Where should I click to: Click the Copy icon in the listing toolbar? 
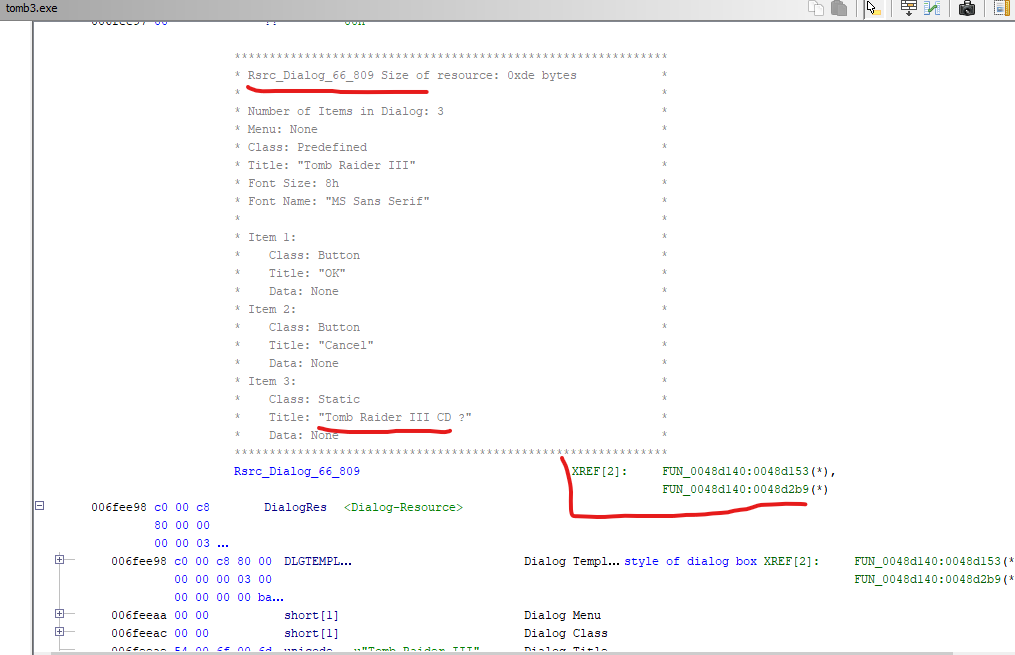(816, 8)
